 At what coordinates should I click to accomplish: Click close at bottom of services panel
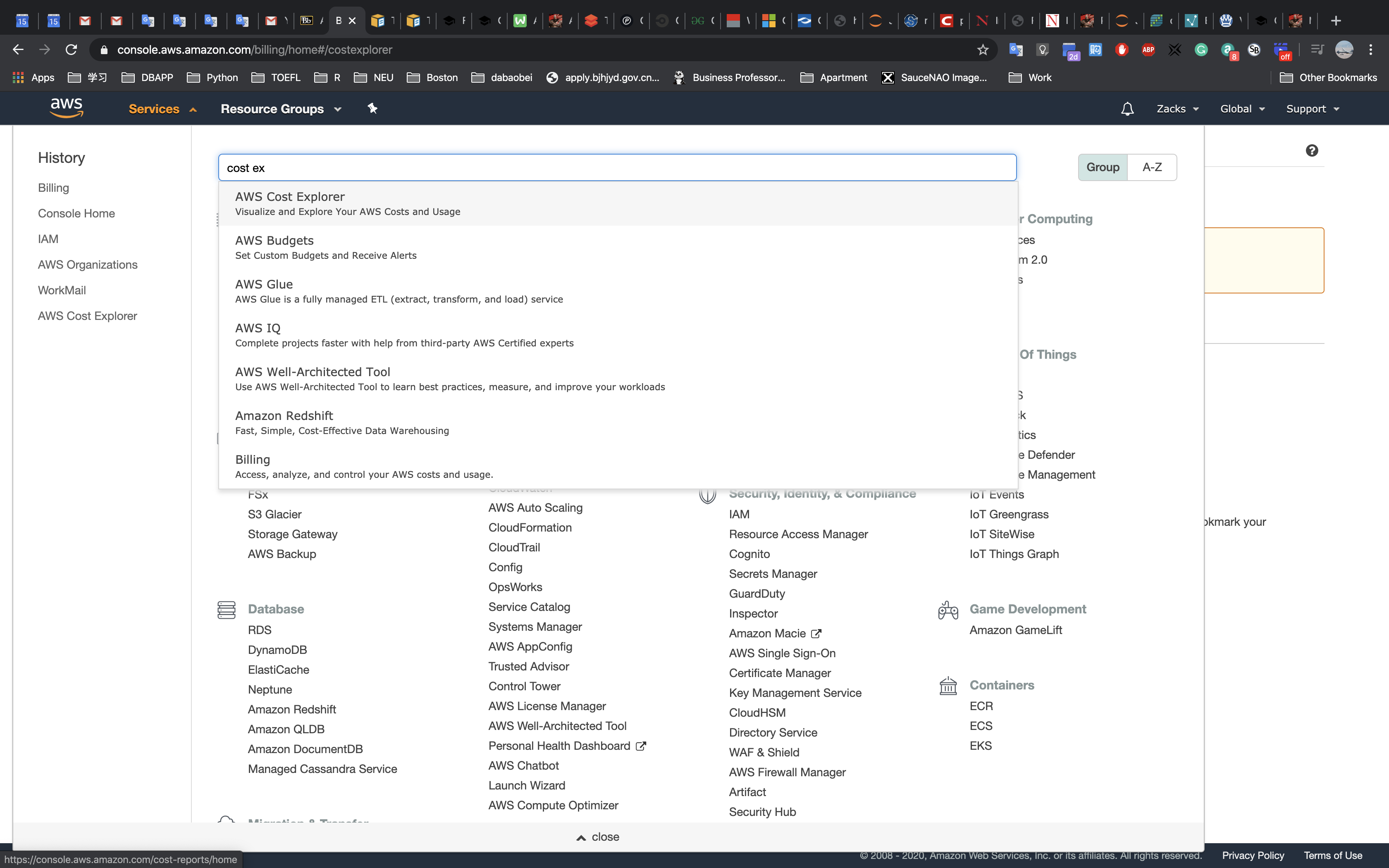(x=597, y=837)
